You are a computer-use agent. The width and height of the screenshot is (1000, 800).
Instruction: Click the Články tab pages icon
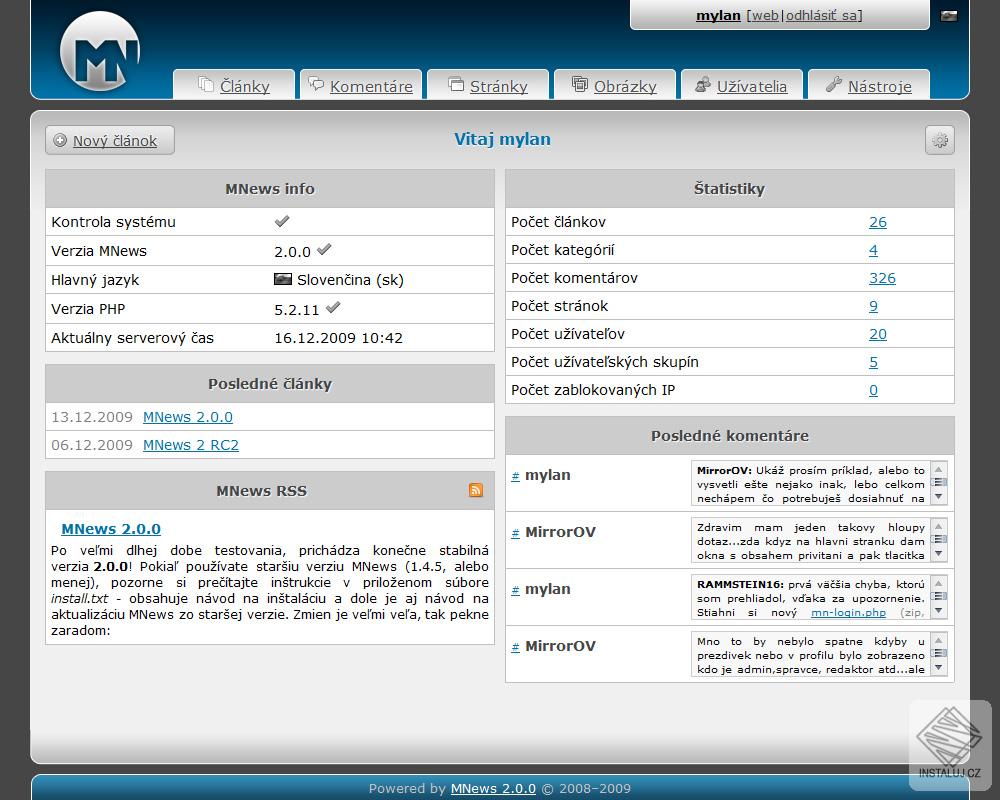205,84
